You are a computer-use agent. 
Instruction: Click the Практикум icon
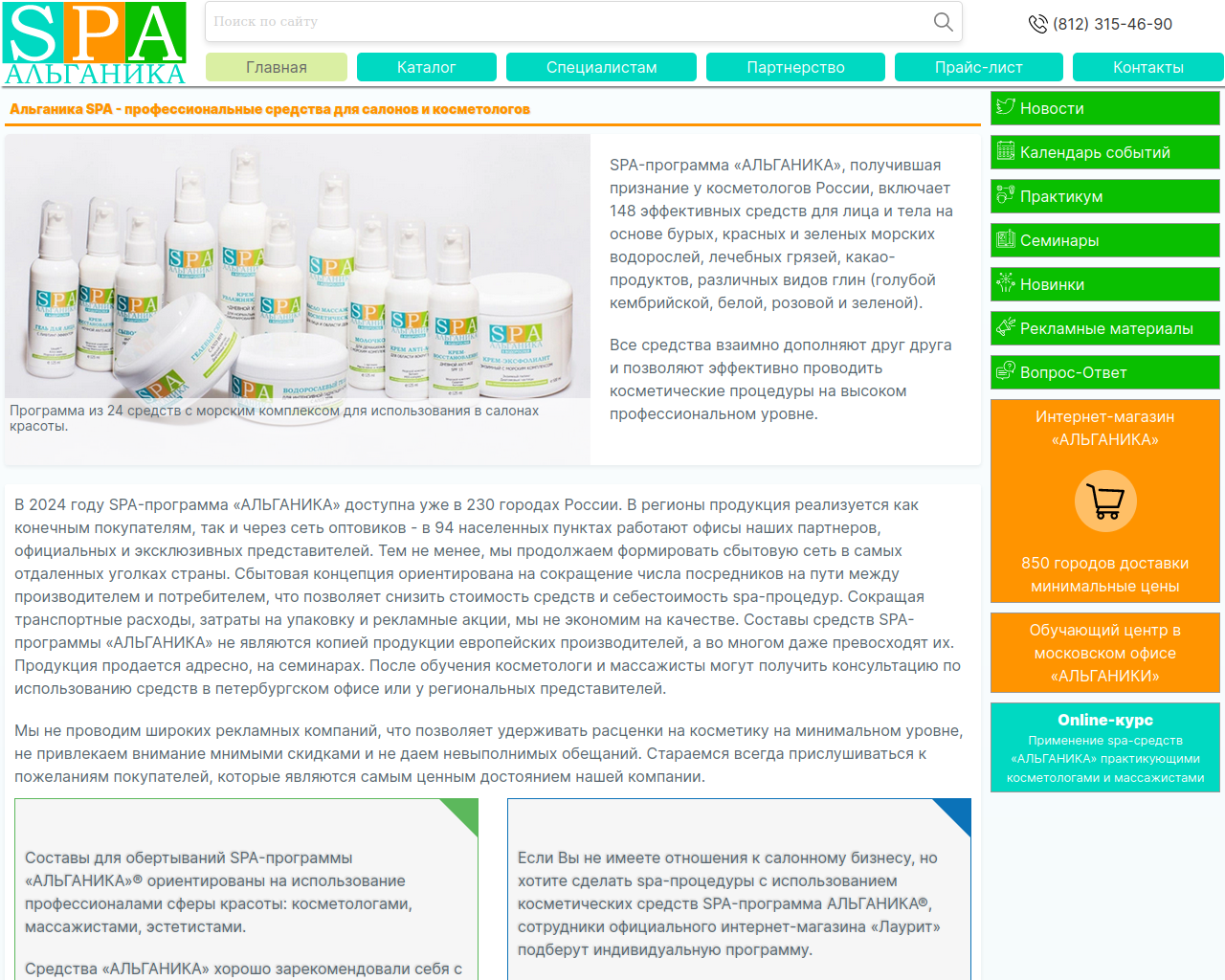[1005, 194]
